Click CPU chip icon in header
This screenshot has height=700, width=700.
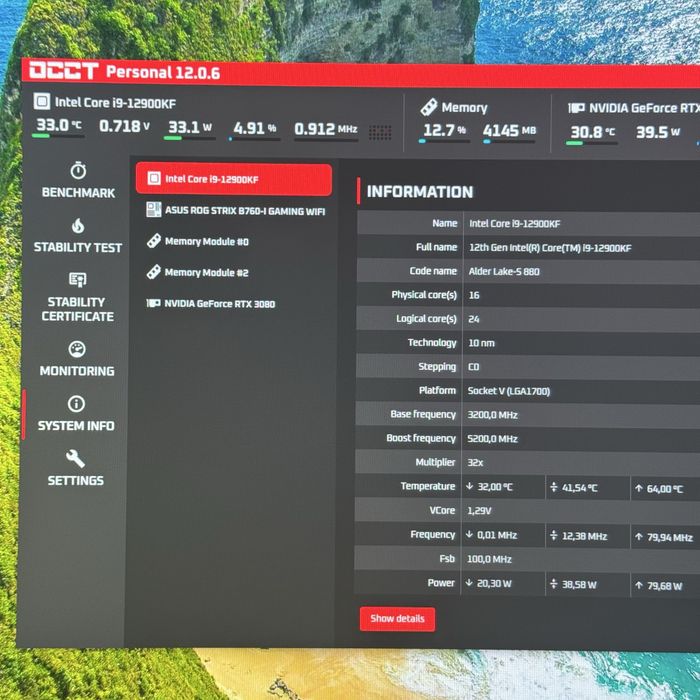42,101
